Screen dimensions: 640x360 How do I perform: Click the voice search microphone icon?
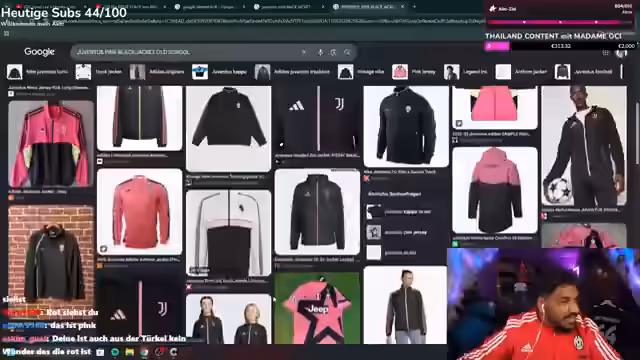point(320,52)
